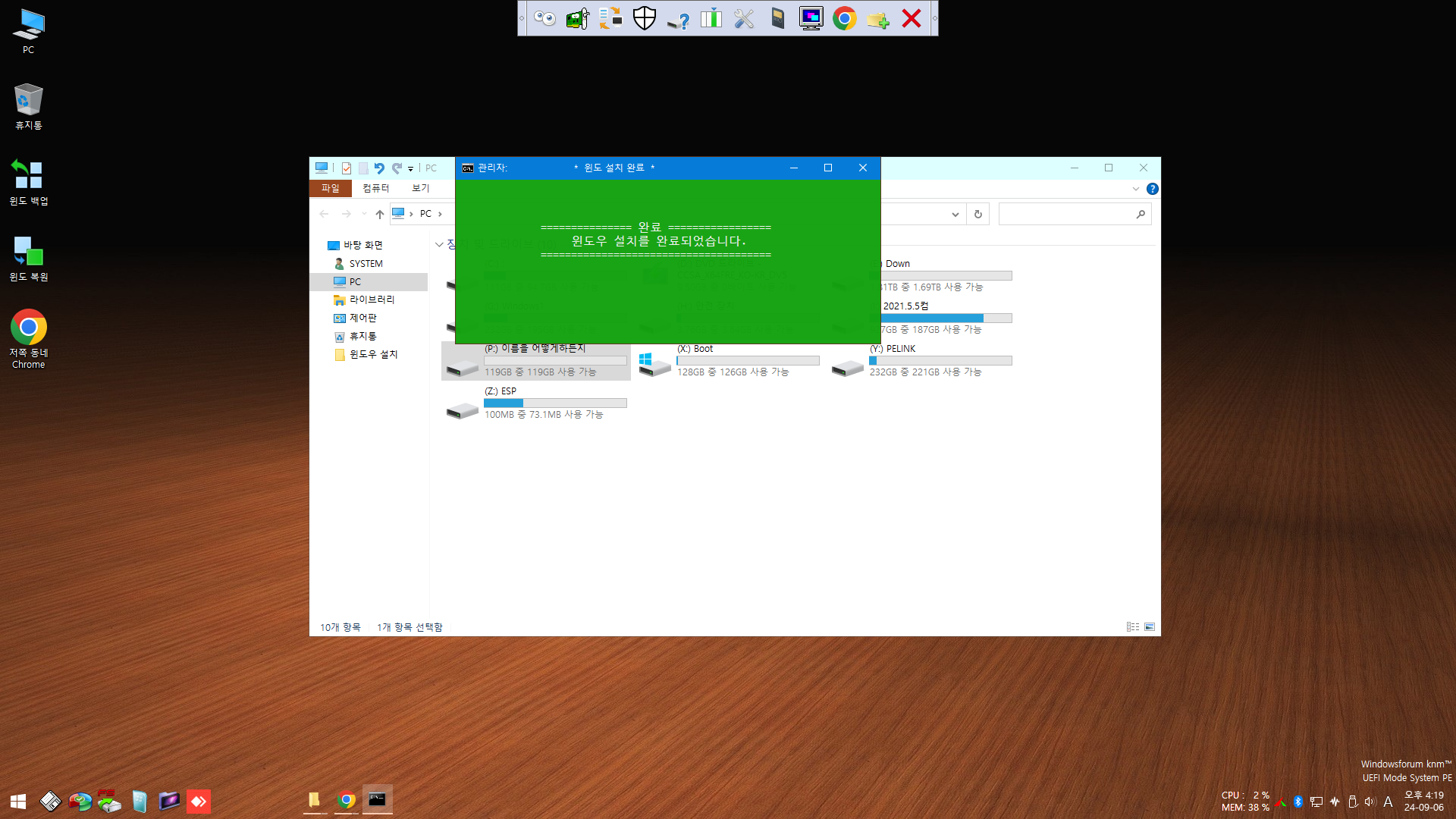Screen dimensions: 1456x819
Task: Click the googly eyes icon in top dock
Action: coord(544,18)
